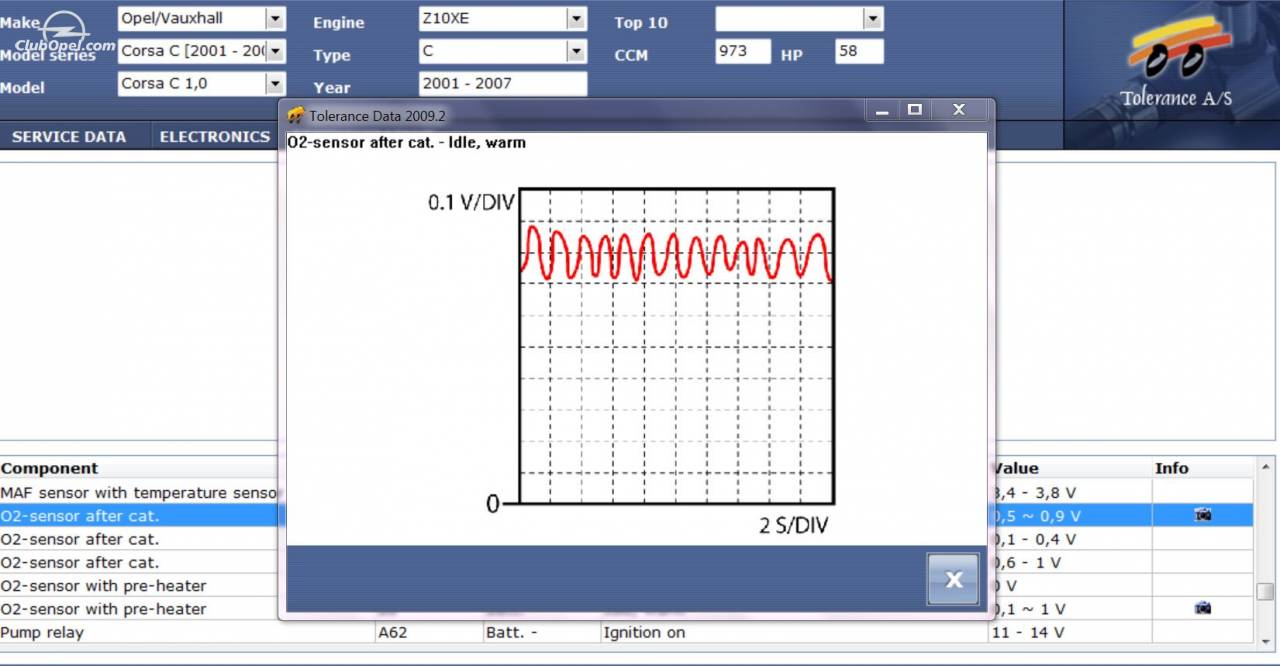Click the 11 - 14 V value cell
The height and width of the screenshot is (666, 1280).
1070,632
